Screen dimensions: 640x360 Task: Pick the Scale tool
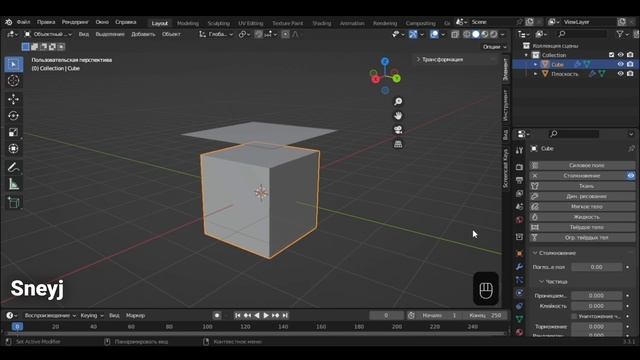pyautogui.click(x=13, y=132)
